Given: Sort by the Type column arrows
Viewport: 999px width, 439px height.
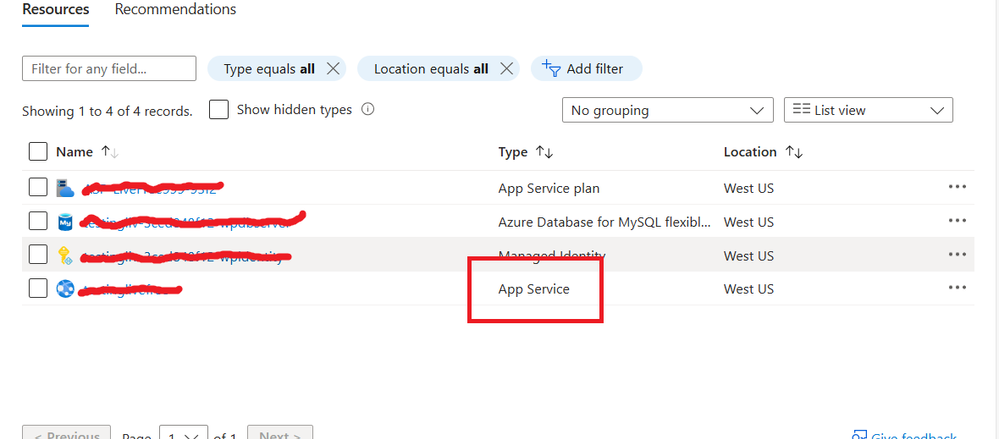Looking at the screenshot, I should click(544, 152).
